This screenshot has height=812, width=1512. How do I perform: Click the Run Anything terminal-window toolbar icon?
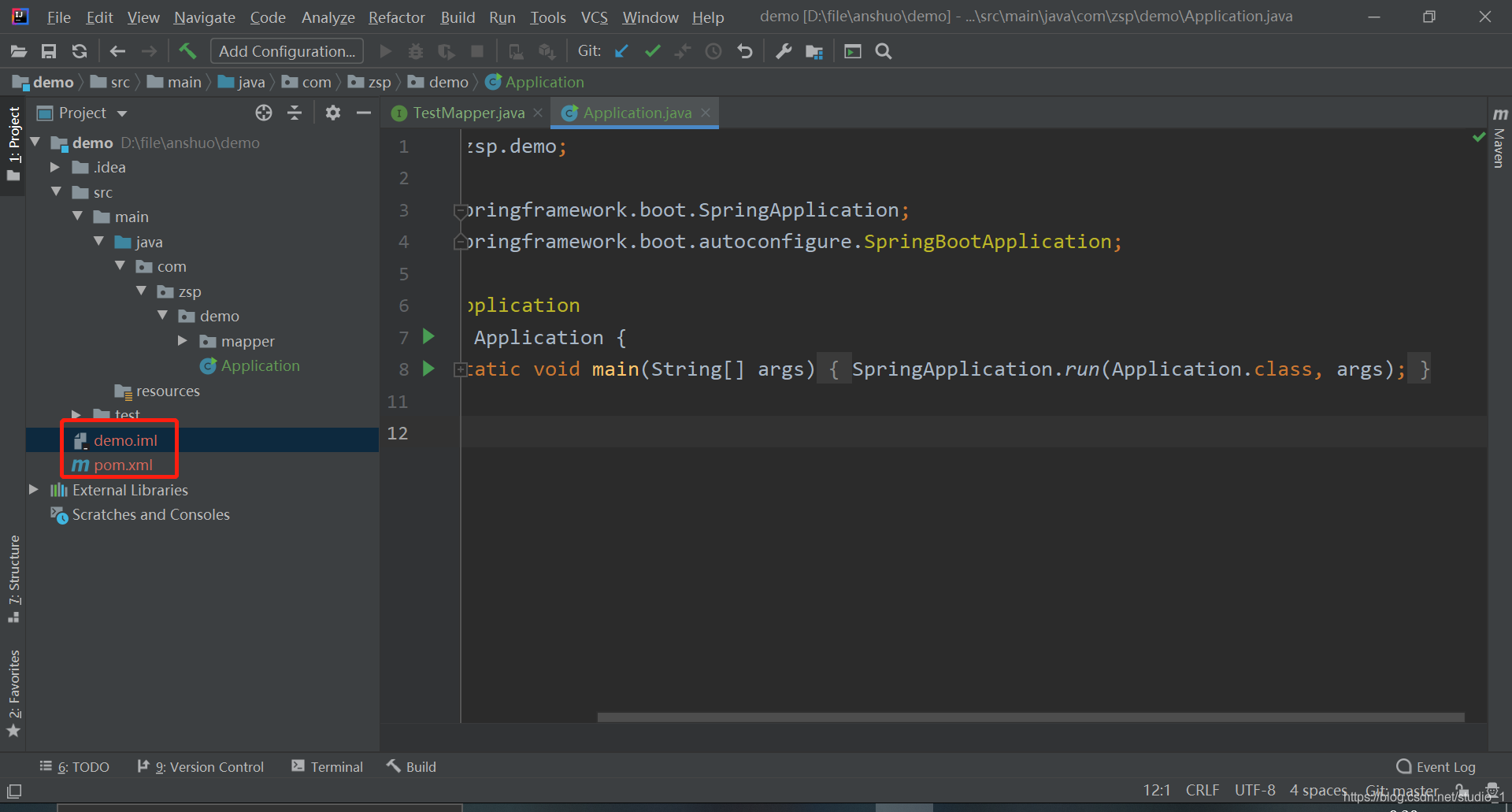coord(853,51)
